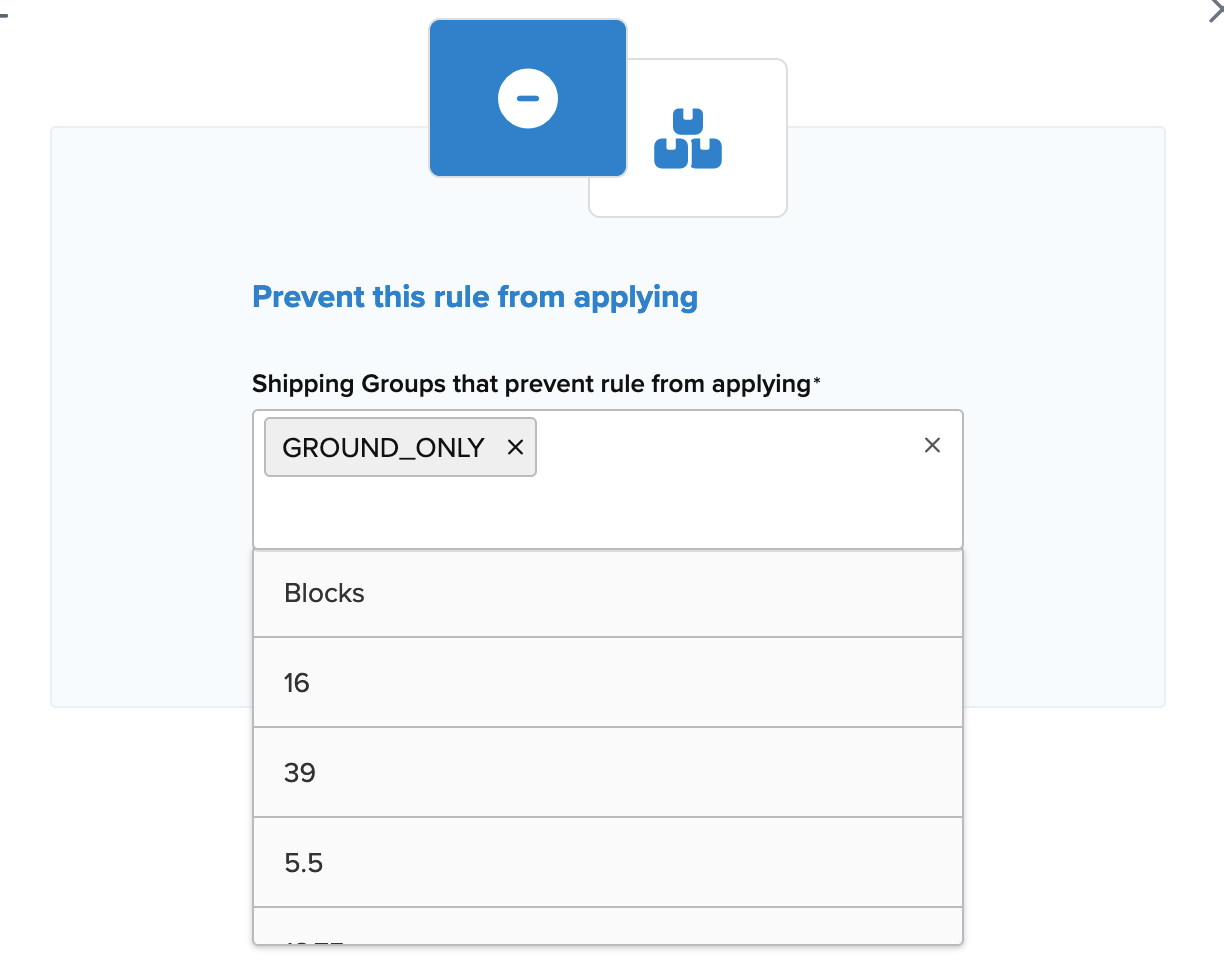Click the blue minus circle tile
1224x970 pixels.
coord(527,98)
